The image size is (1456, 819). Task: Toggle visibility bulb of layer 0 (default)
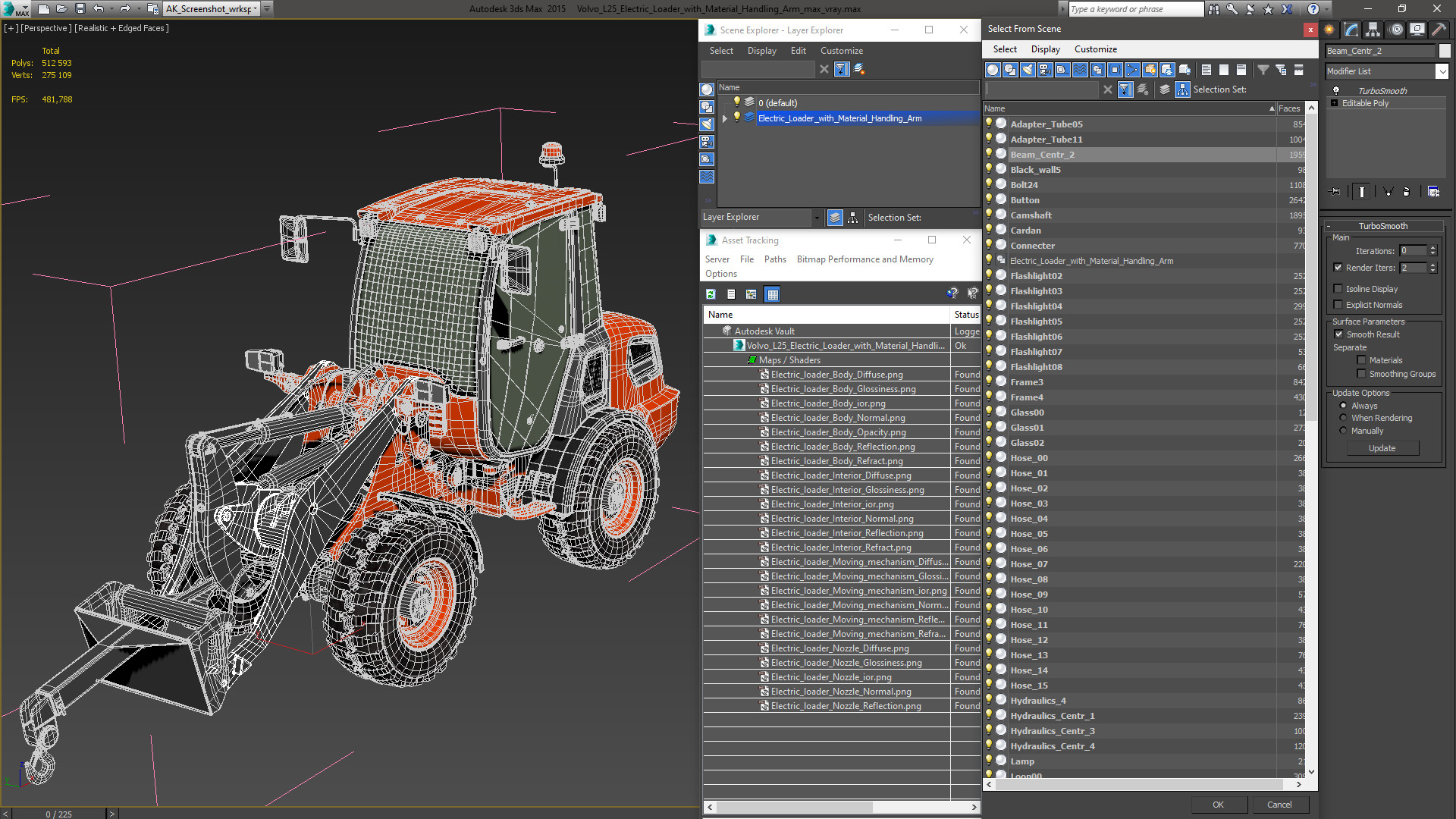coord(736,102)
